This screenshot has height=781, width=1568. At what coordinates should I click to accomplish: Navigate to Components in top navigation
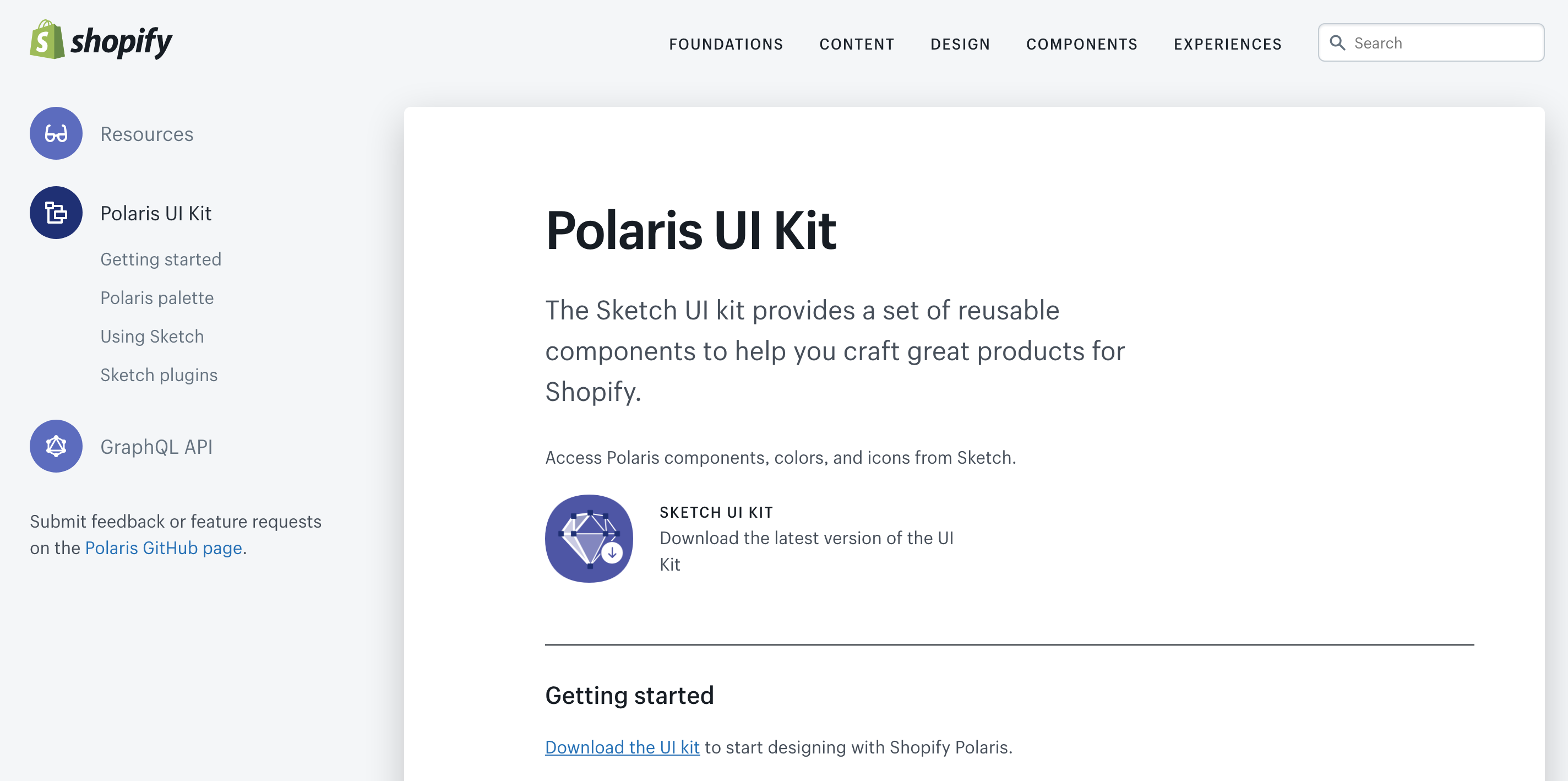[x=1082, y=44]
